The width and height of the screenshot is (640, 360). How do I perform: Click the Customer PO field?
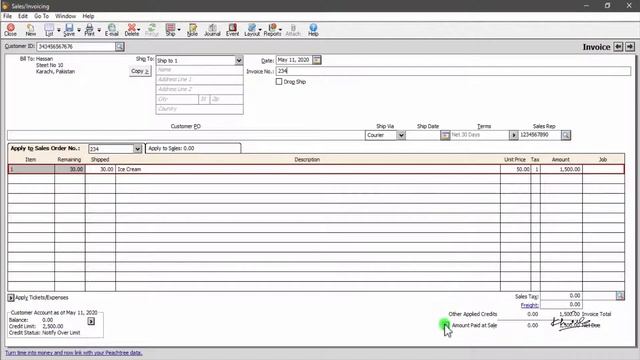point(186,135)
